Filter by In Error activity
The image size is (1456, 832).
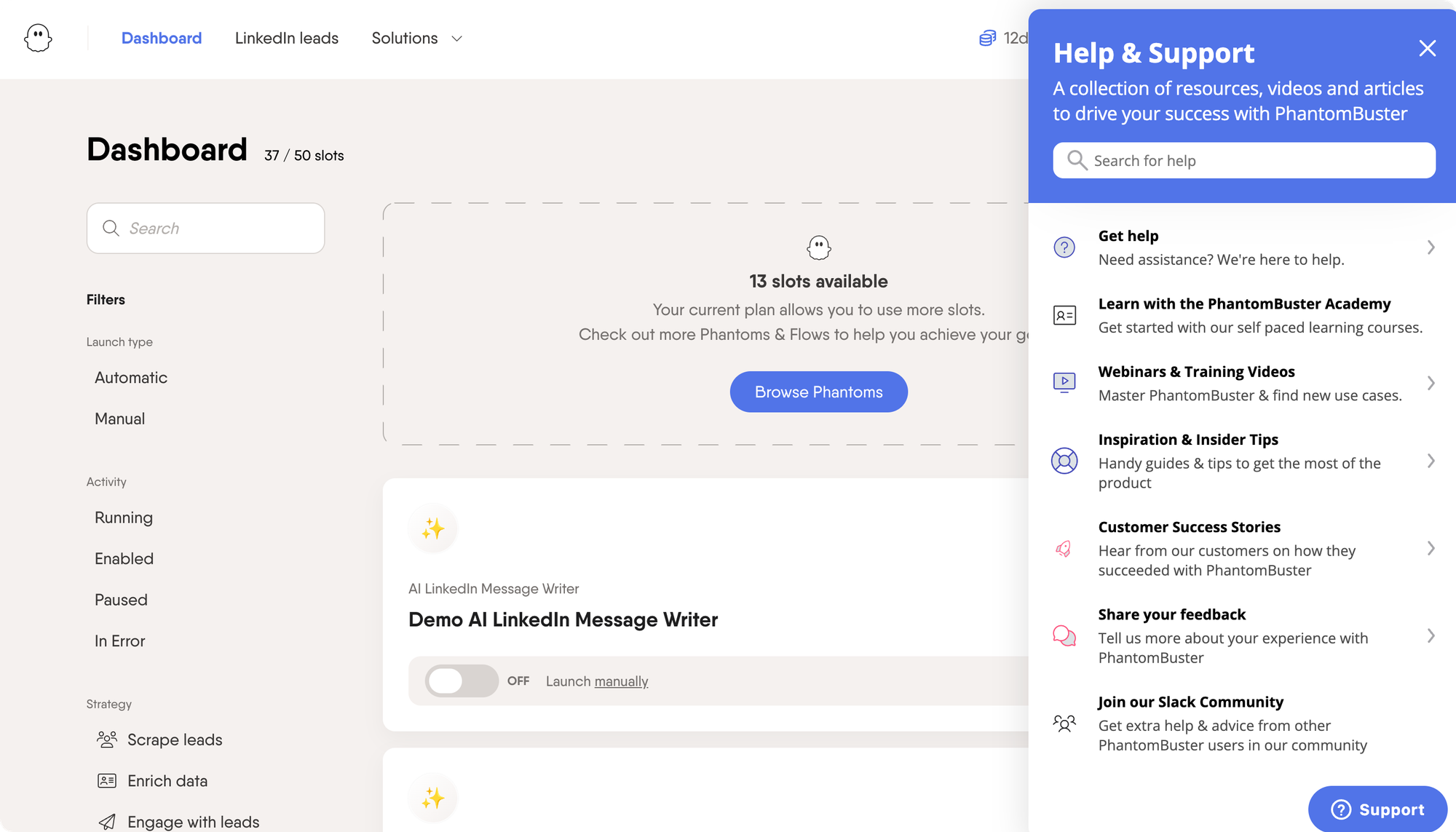[x=119, y=641]
